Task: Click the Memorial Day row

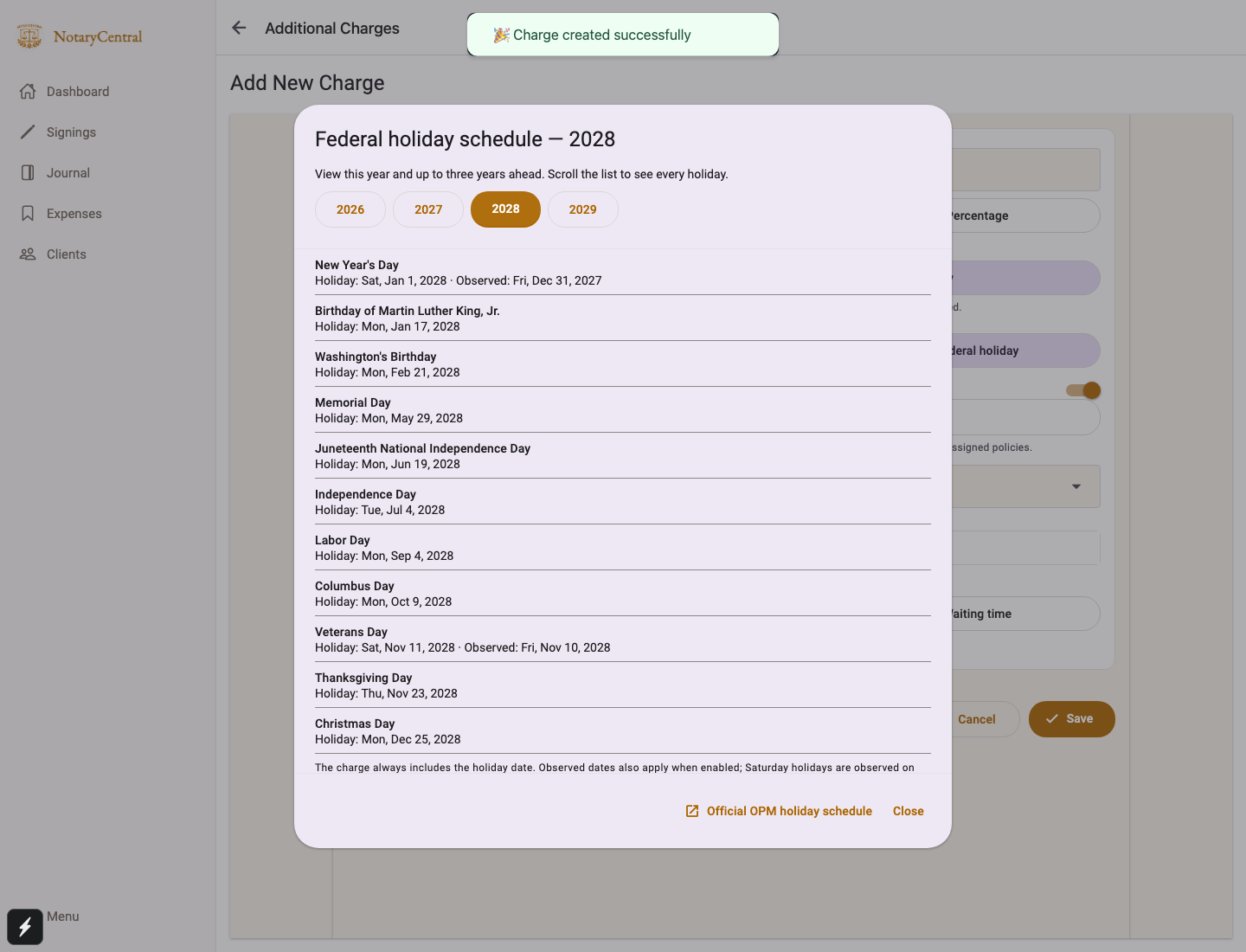Action: point(623,410)
